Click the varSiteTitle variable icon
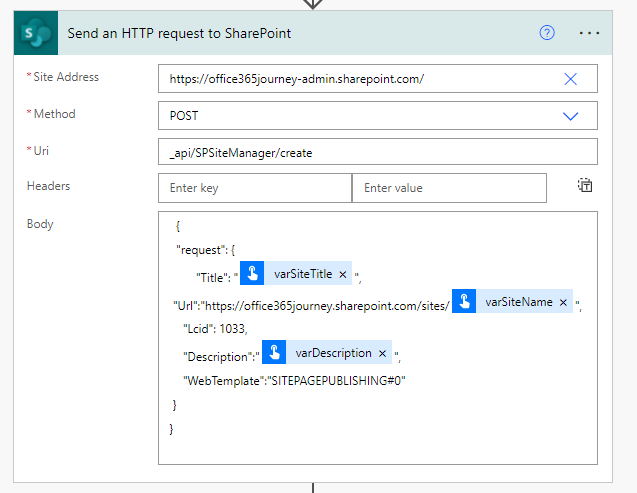 click(252, 273)
